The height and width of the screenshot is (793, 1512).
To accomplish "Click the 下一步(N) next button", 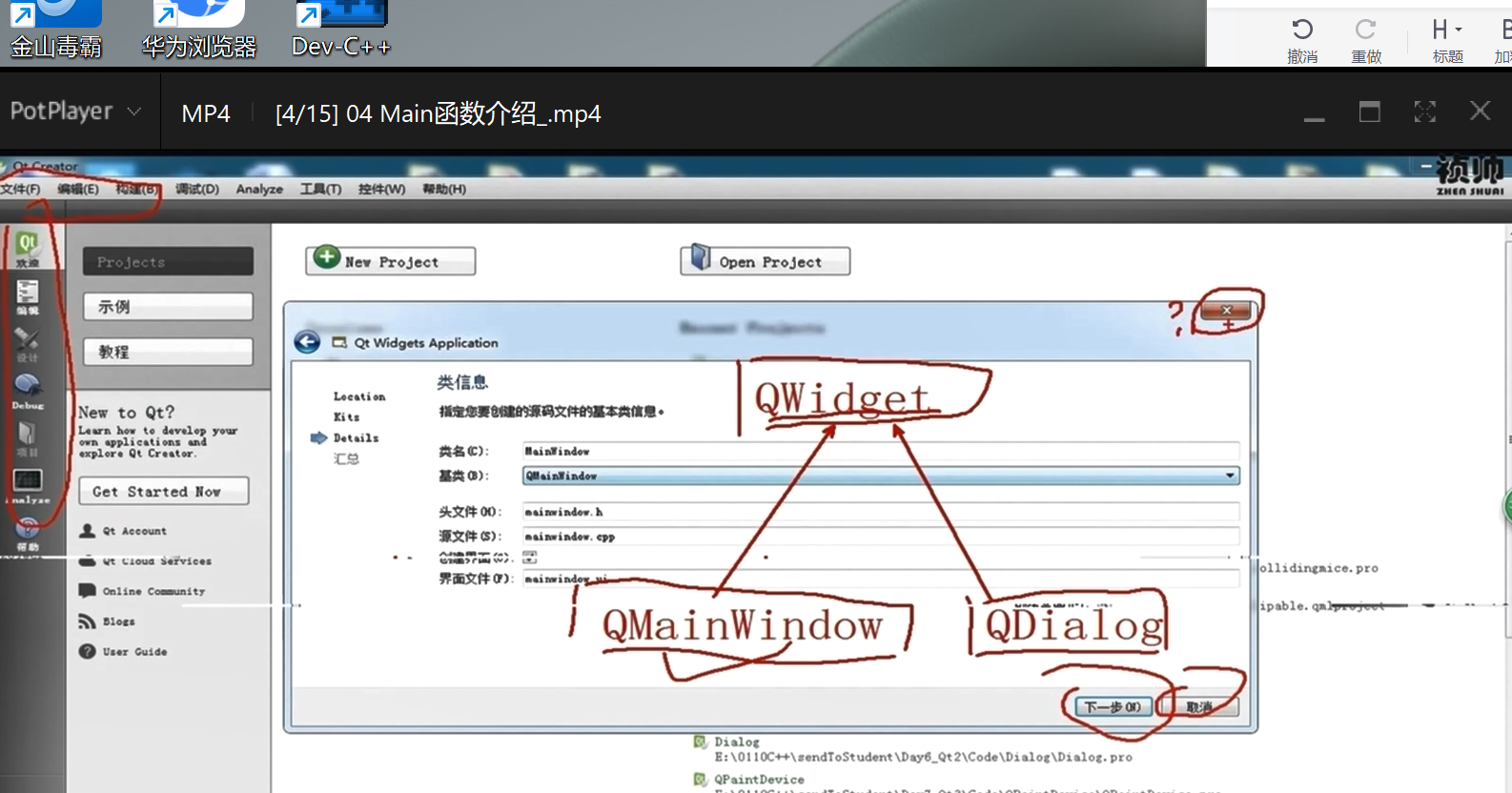I will 1114,707.
